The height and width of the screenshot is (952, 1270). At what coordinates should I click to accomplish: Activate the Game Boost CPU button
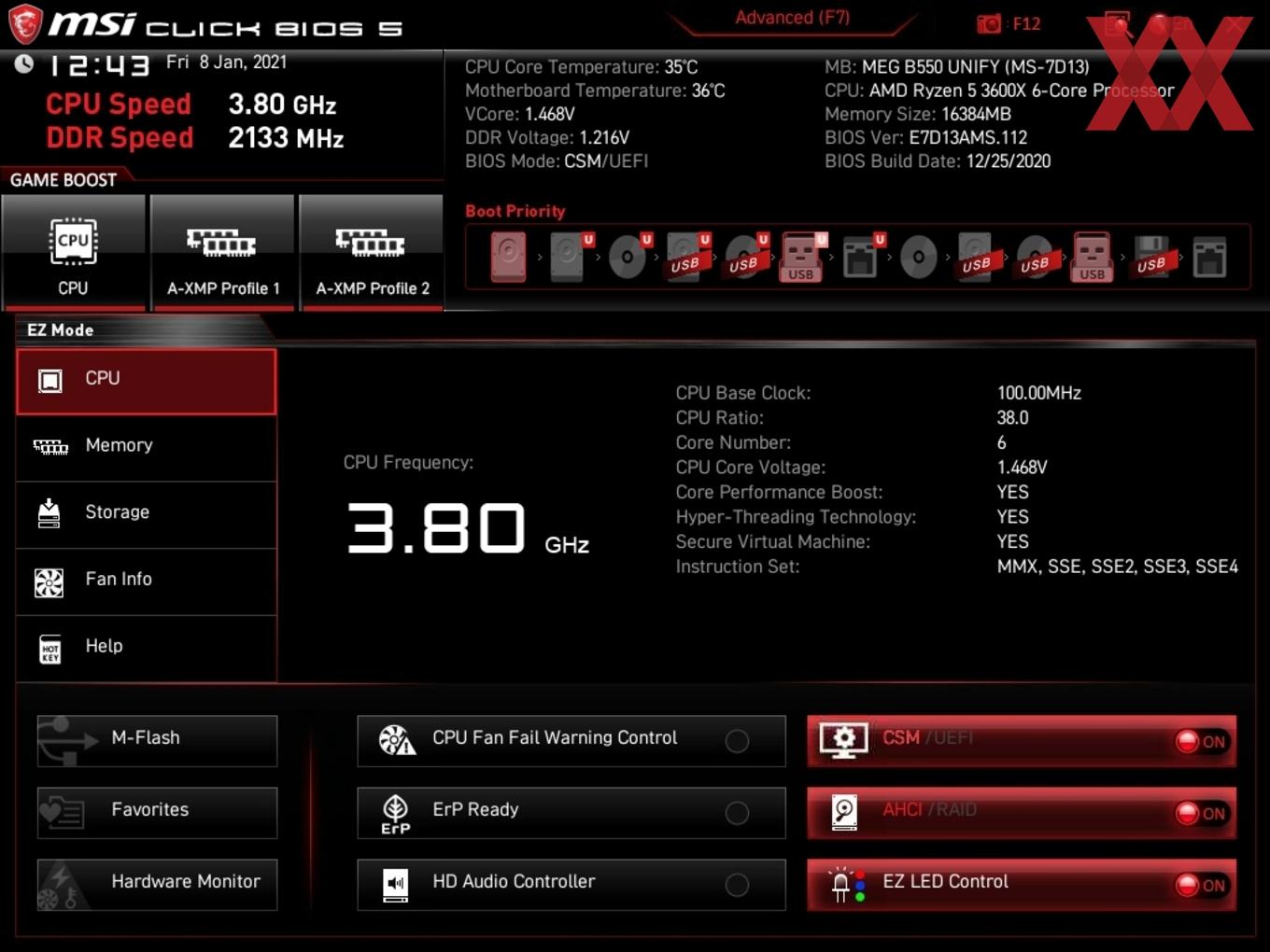tap(74, 252)
